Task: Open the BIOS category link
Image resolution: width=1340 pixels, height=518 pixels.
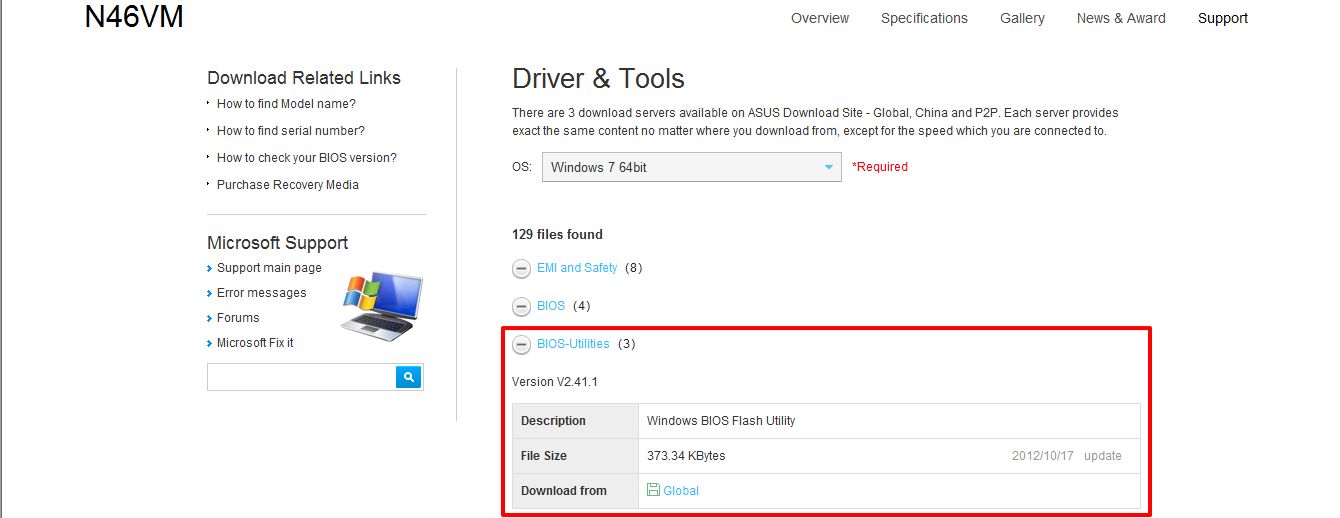Action: pos(551,306)
